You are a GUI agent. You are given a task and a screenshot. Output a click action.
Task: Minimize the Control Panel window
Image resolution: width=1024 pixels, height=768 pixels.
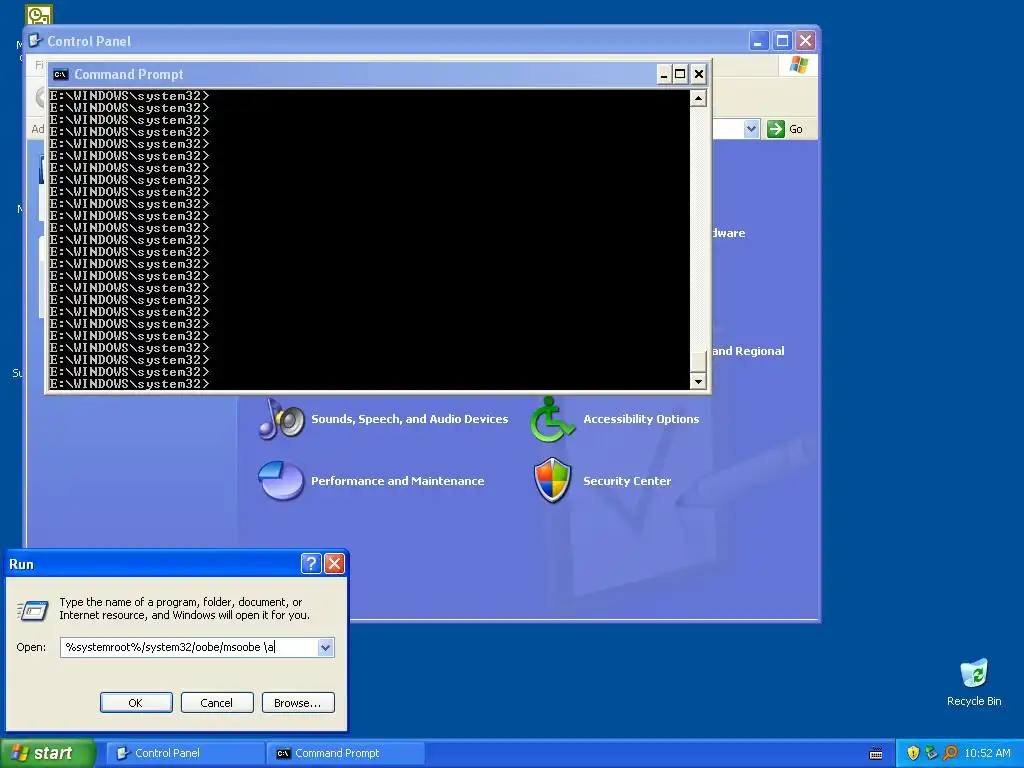(x=758, y=41)
